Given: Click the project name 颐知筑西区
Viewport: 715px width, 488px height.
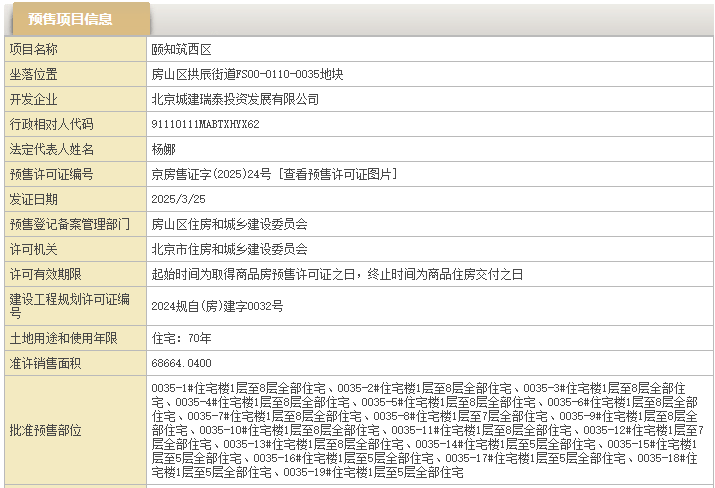Looking at the screenshot, I should point(182,49).
